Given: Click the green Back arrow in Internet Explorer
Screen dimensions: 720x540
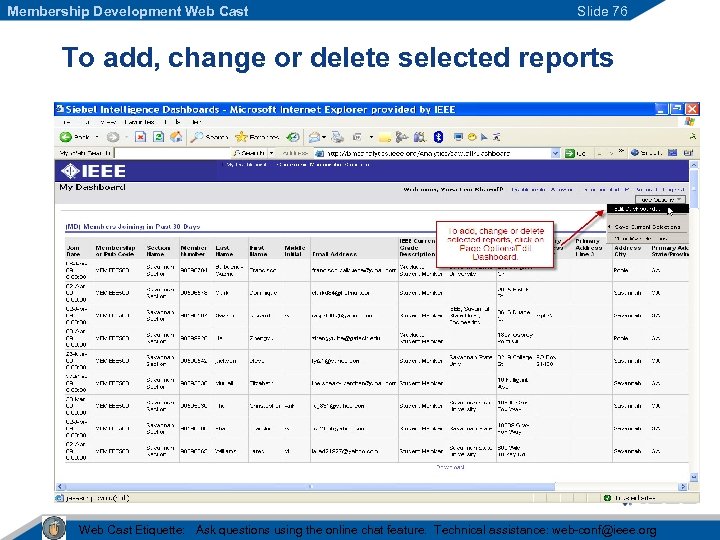Looking at the screenshot, I should click(66, 137).
